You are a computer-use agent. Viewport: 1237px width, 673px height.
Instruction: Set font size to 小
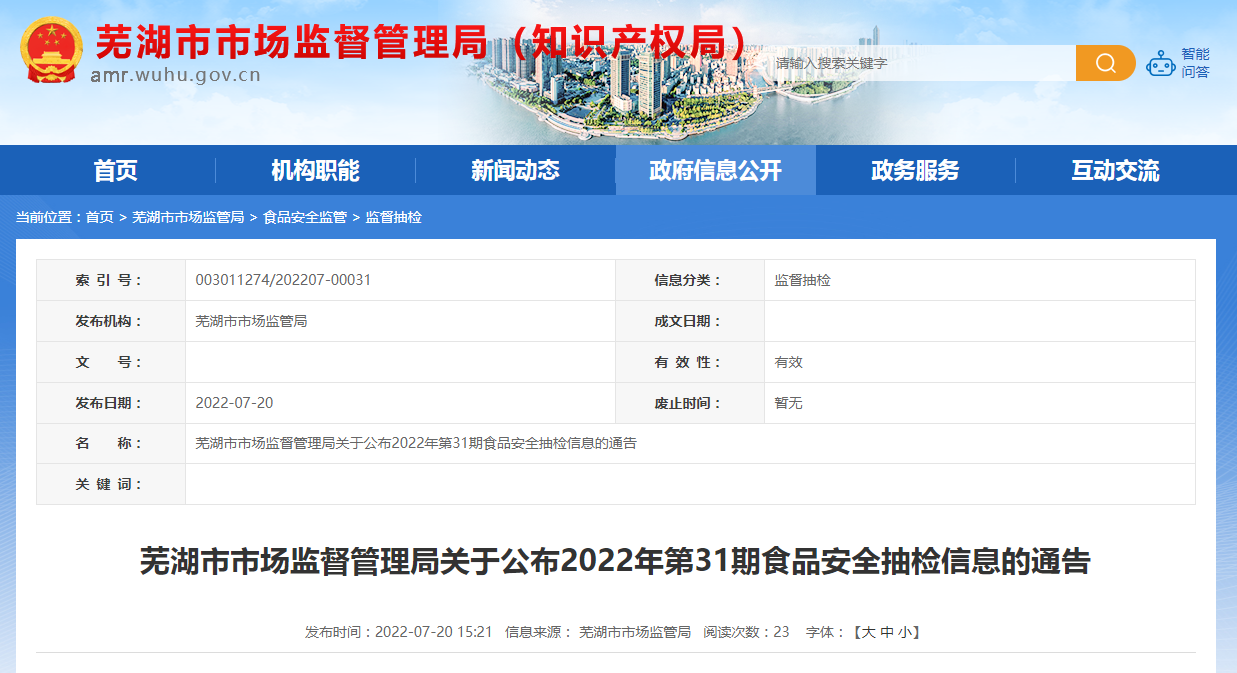tap(904, 632)
